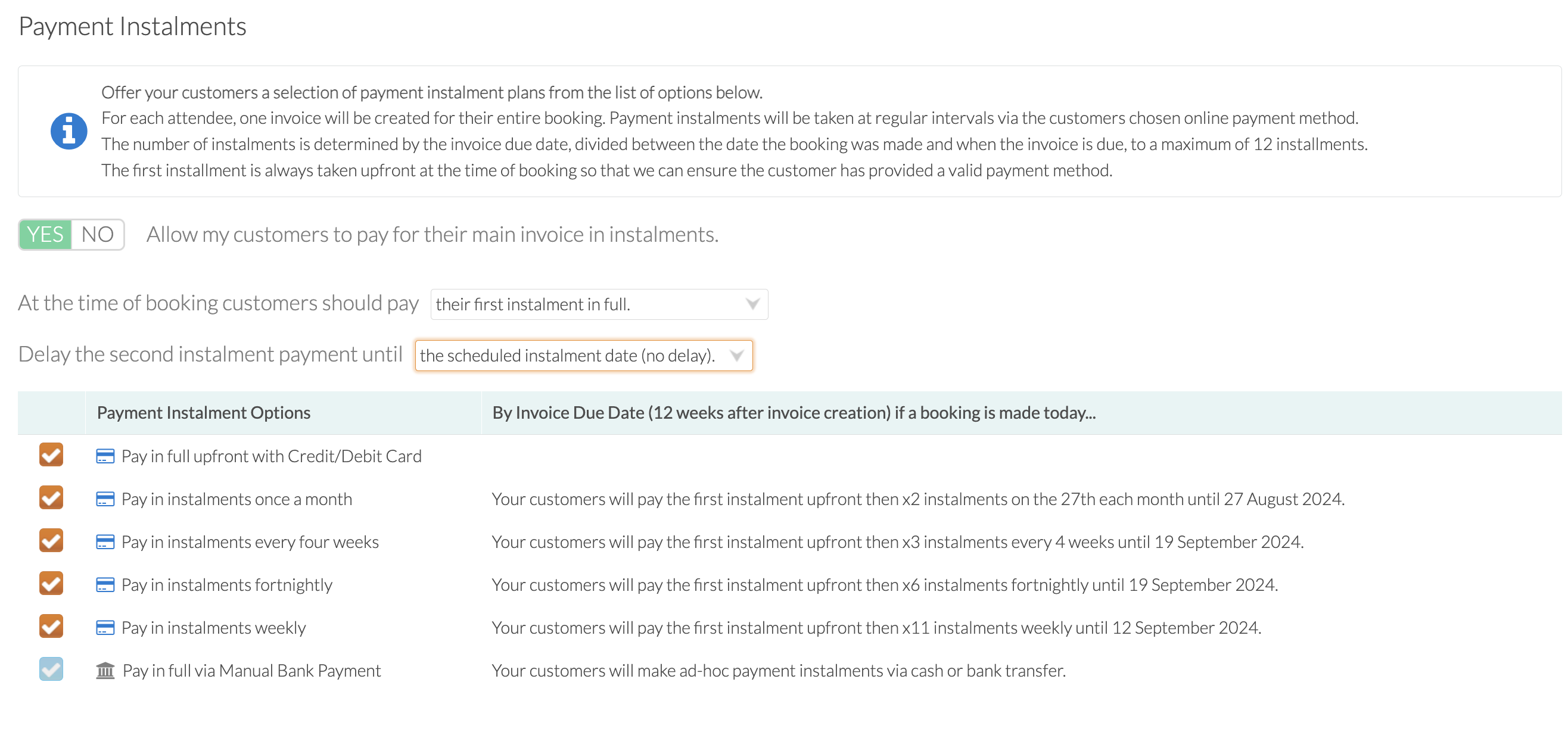Uncheck Pay in instalments fortnightly
The width and height of the screenshot is (1568, 735).
(51, 584)
